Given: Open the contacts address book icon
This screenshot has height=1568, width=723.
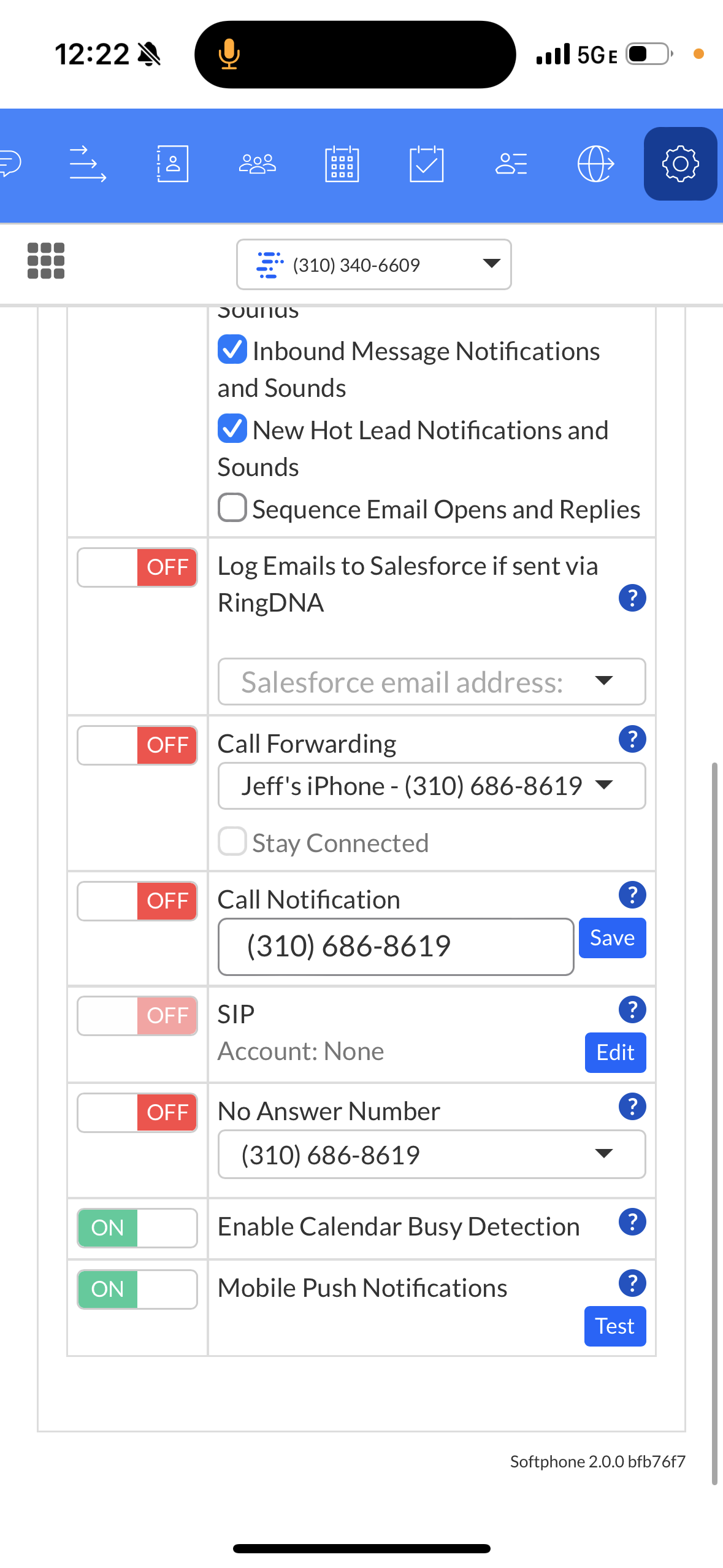Looking at the screenshot, I should 172,164.
